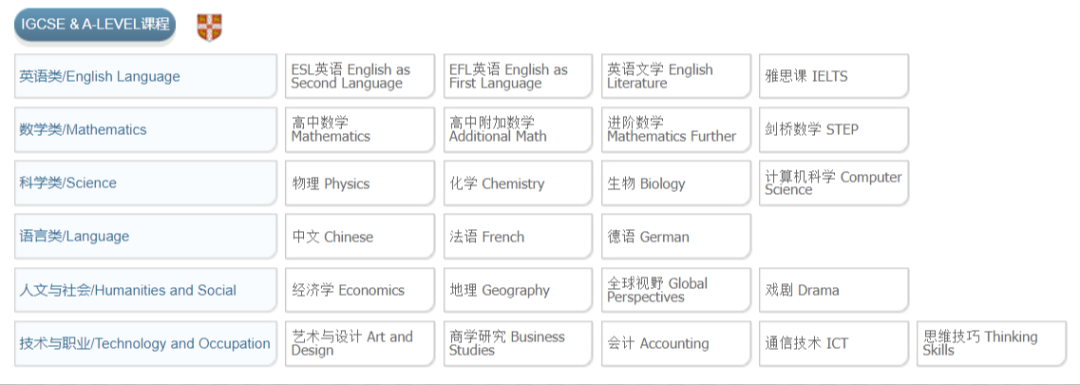Click the Cambridge shield crest icon
Viewport: 1080px width, 385px height.
coord(209,28)
